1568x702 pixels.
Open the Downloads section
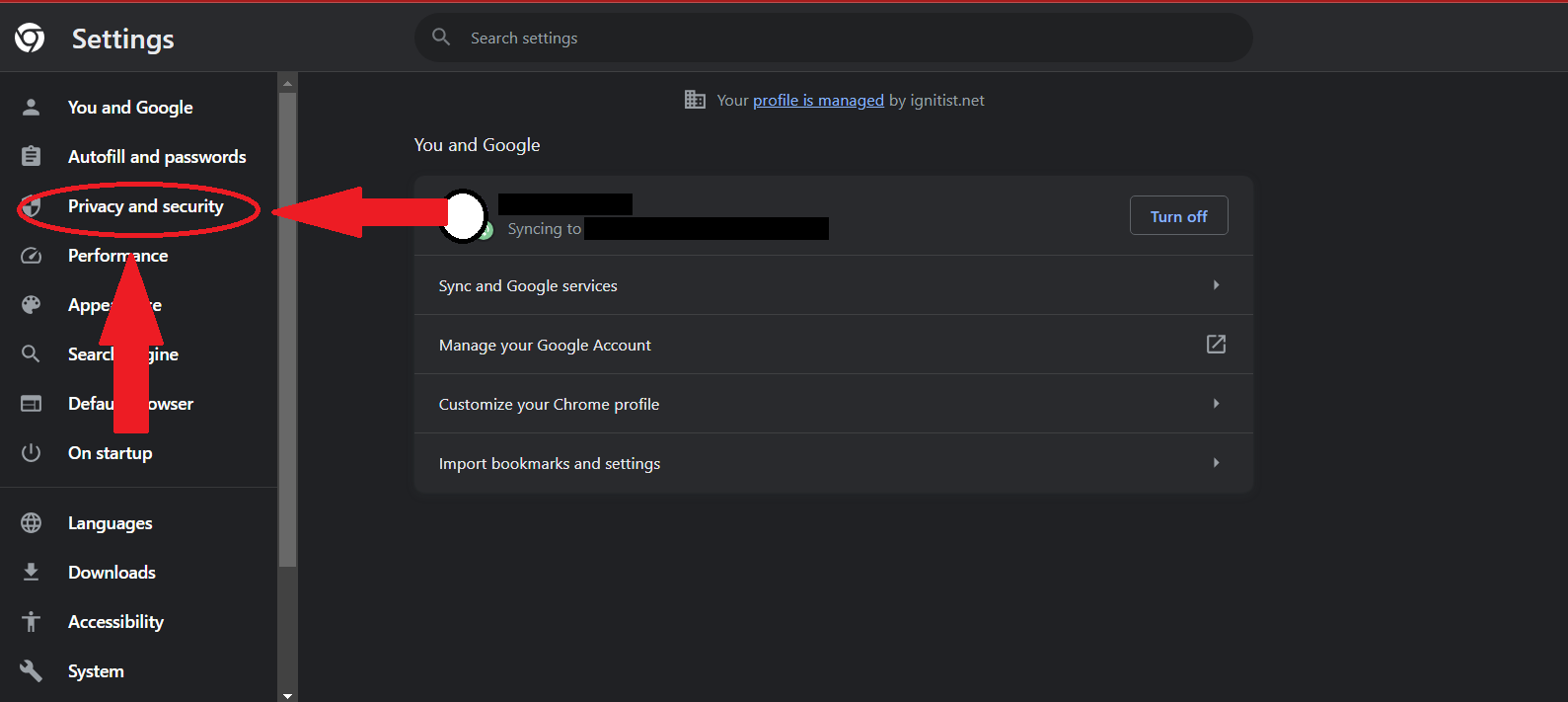coord(112,572)
